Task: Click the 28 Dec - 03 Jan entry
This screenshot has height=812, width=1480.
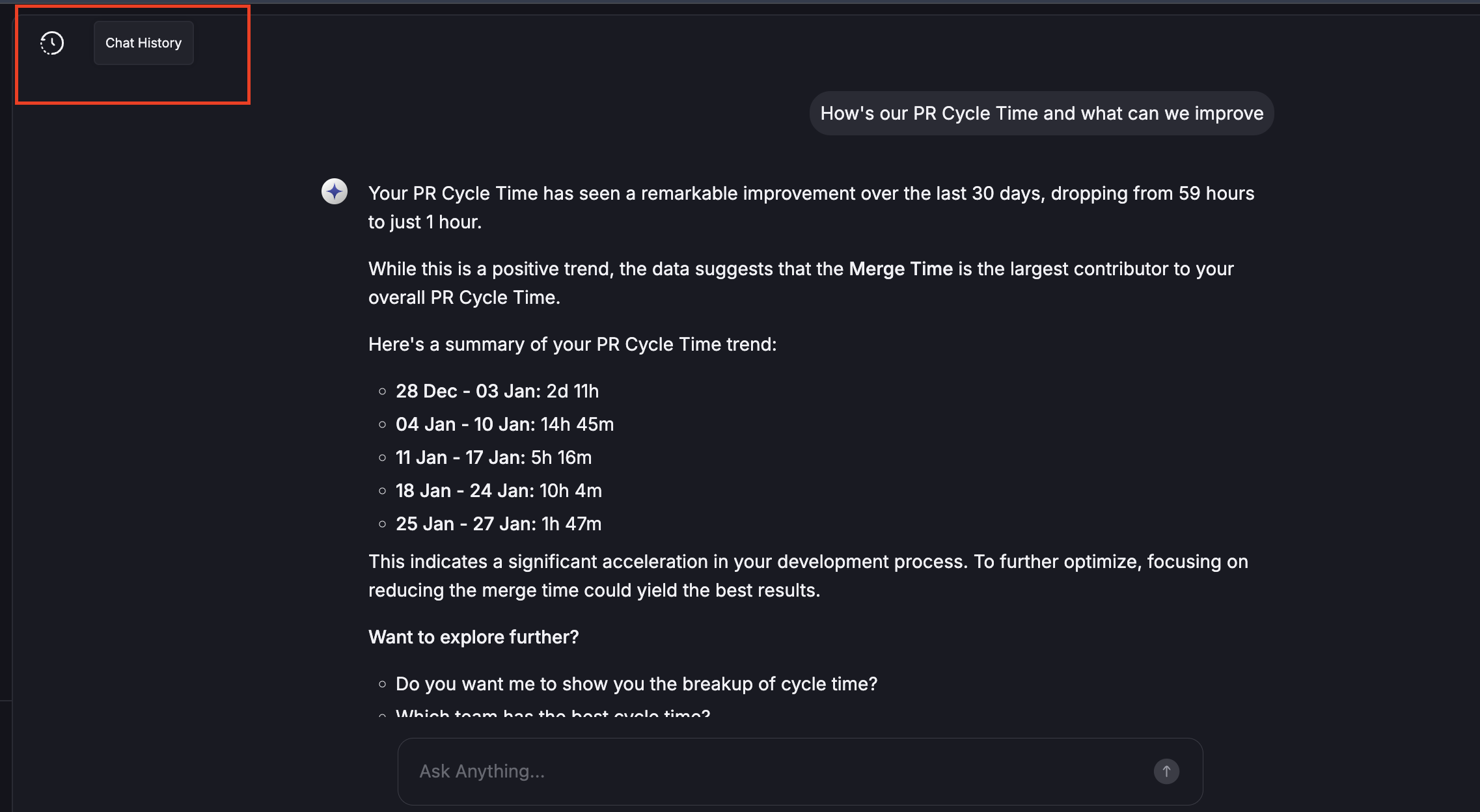Action: pos(497,391)
